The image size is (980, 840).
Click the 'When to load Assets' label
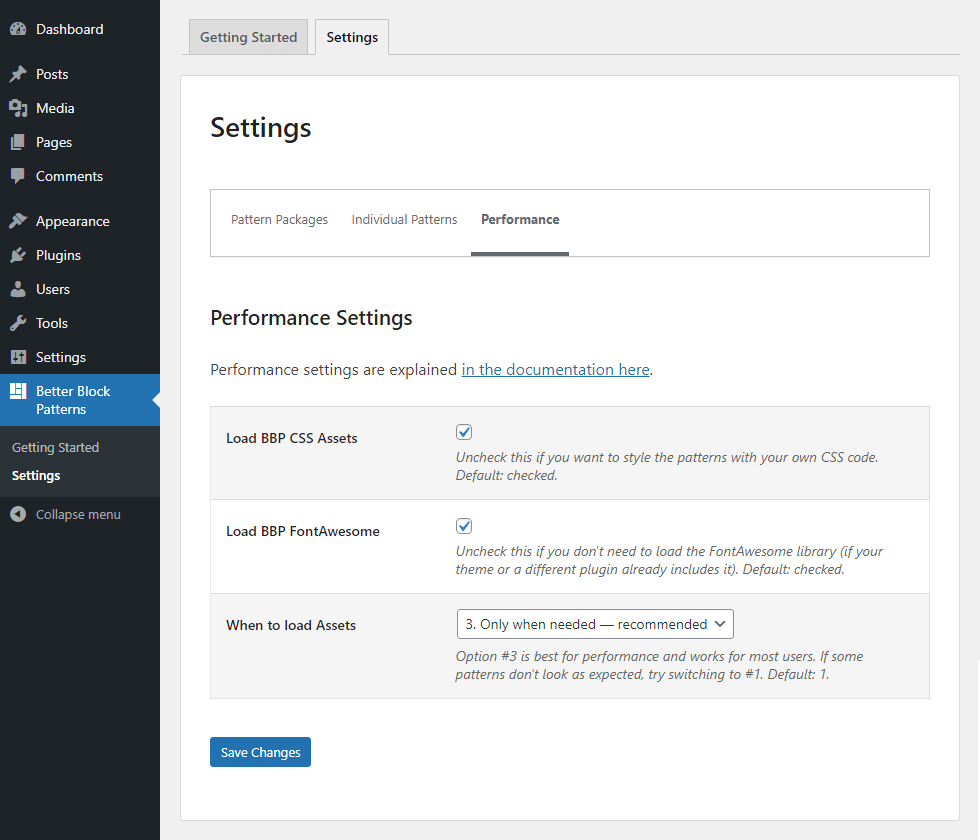291,625
